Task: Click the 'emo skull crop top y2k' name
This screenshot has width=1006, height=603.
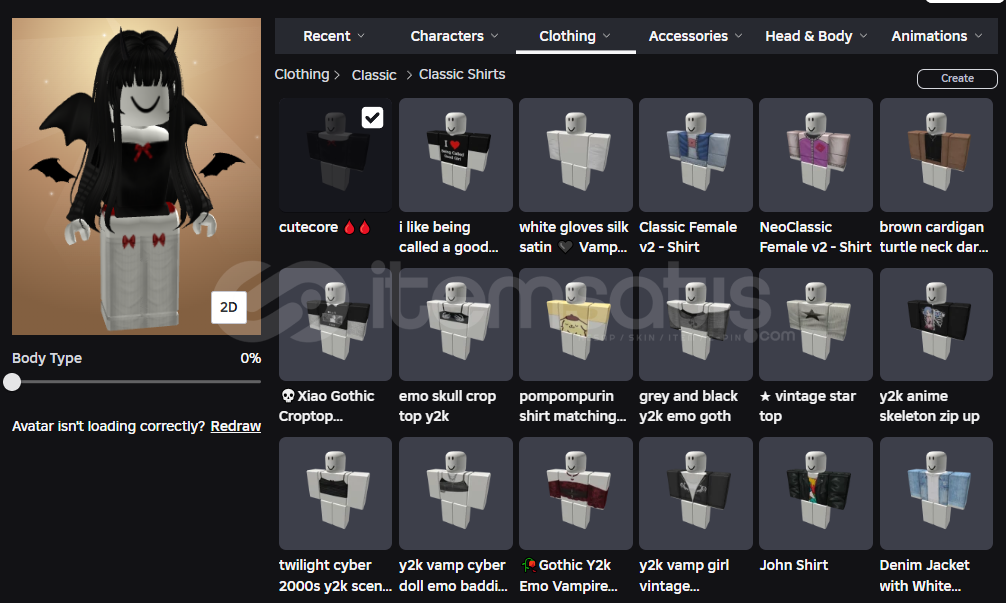Action: point(447,406)
